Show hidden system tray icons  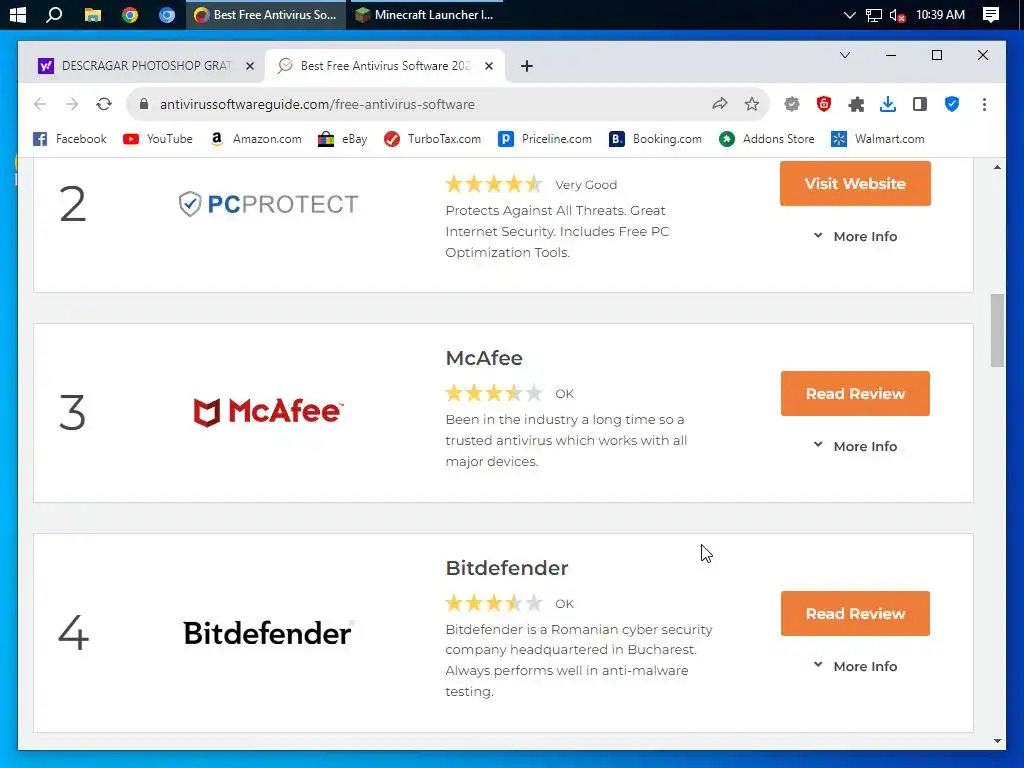pyautogui.click(x=849, y=15)
